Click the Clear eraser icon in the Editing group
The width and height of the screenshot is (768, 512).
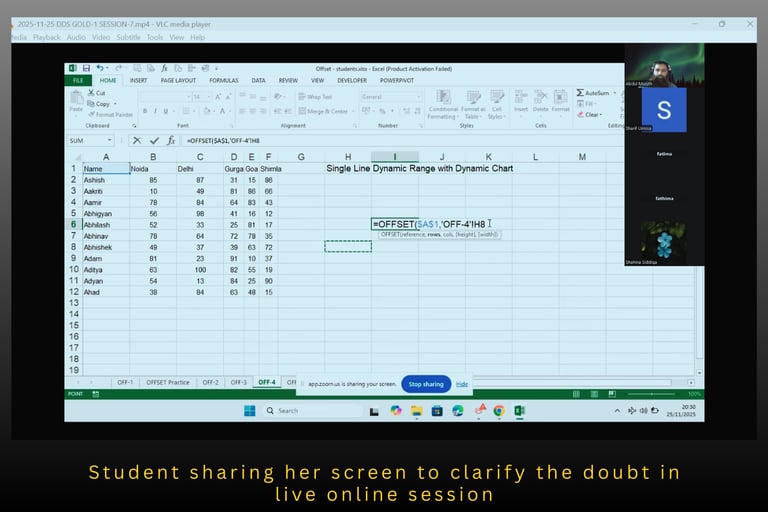click(580, 115)
